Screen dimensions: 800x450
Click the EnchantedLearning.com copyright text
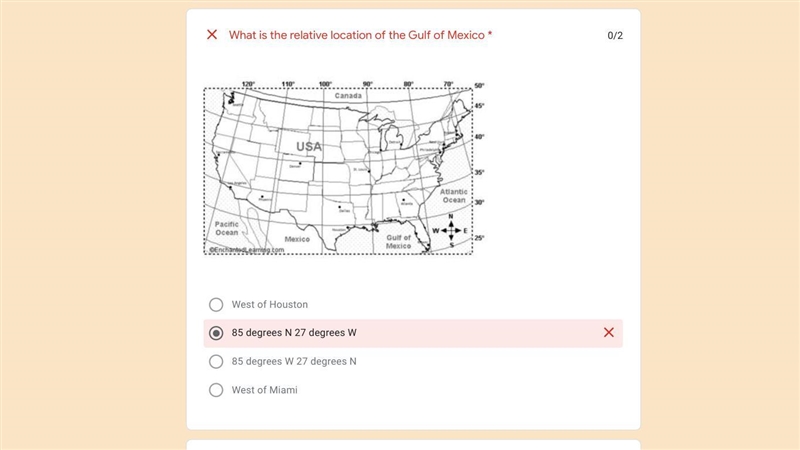[246, 249]
